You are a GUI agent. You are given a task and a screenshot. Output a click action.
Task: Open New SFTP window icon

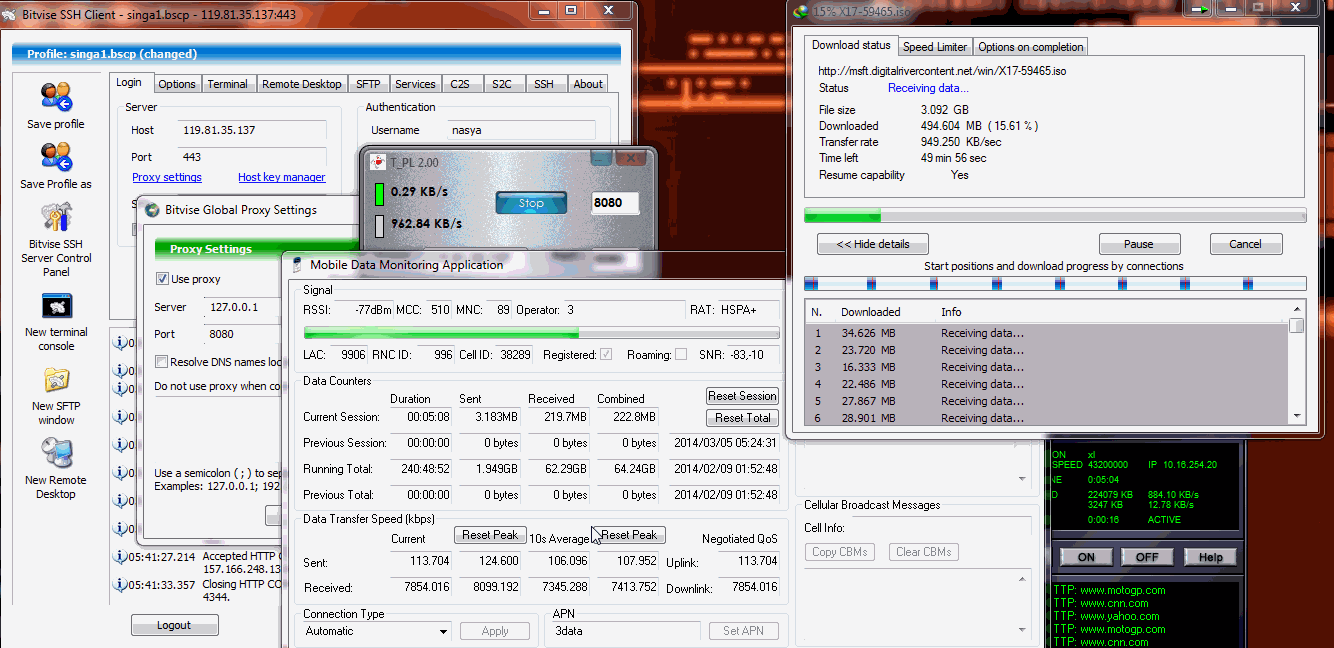[x=56, y=380]
